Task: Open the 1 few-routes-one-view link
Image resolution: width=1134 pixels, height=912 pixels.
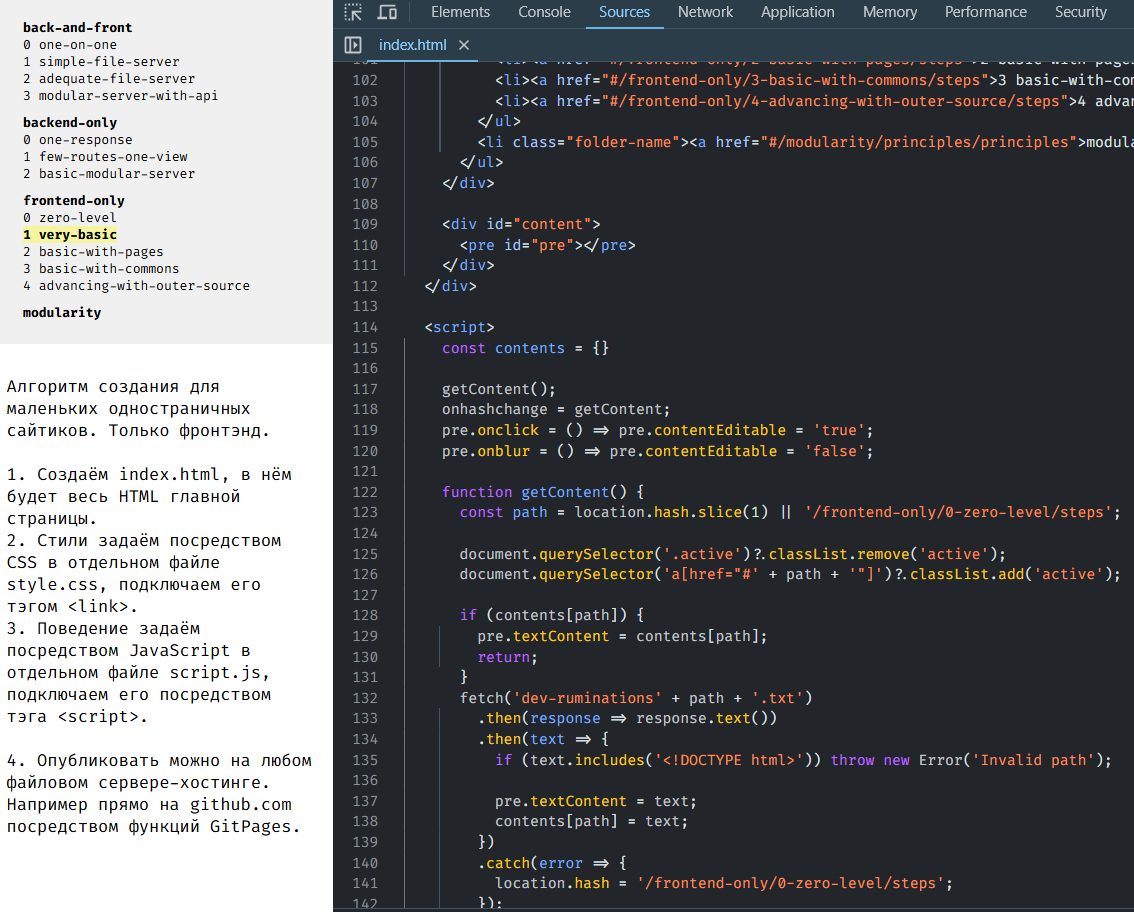Action: (105, 156)
